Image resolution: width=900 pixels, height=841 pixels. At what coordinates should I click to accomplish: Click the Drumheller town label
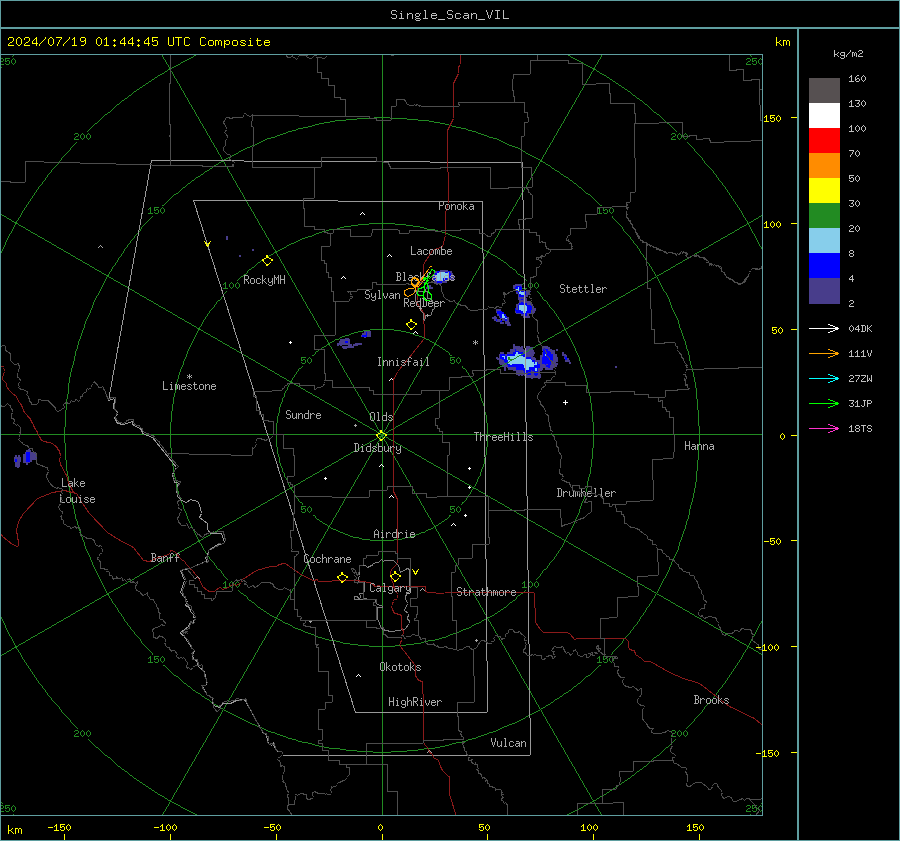pyautogui.click(x=586, y=493)
